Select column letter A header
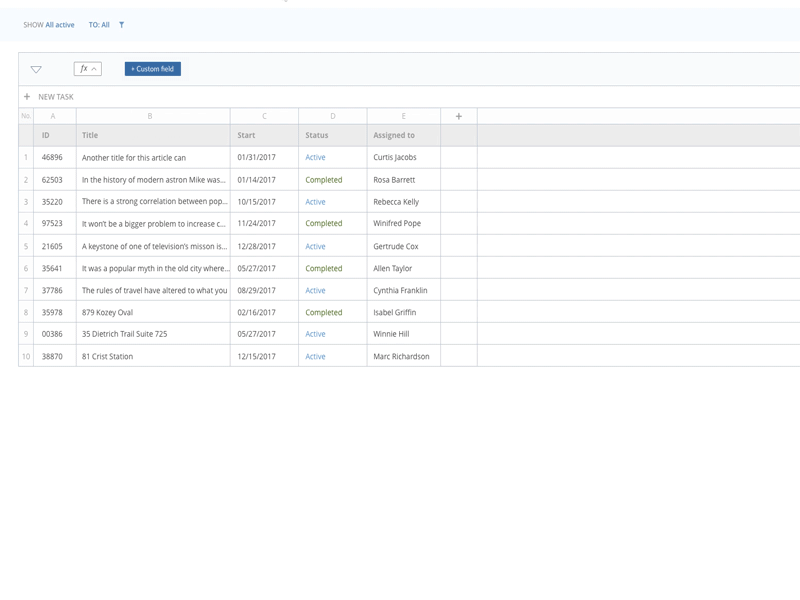Viewport: 800px width, 600px height. tap(53, 116)
